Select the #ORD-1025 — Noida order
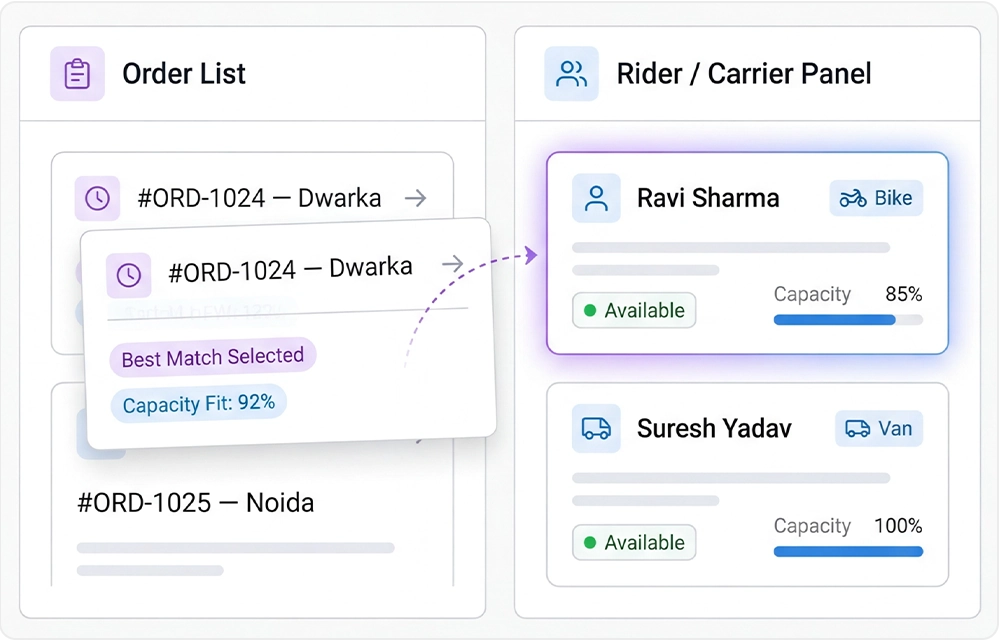Viewport: 1000px width, 640px height. coord(196,502)
